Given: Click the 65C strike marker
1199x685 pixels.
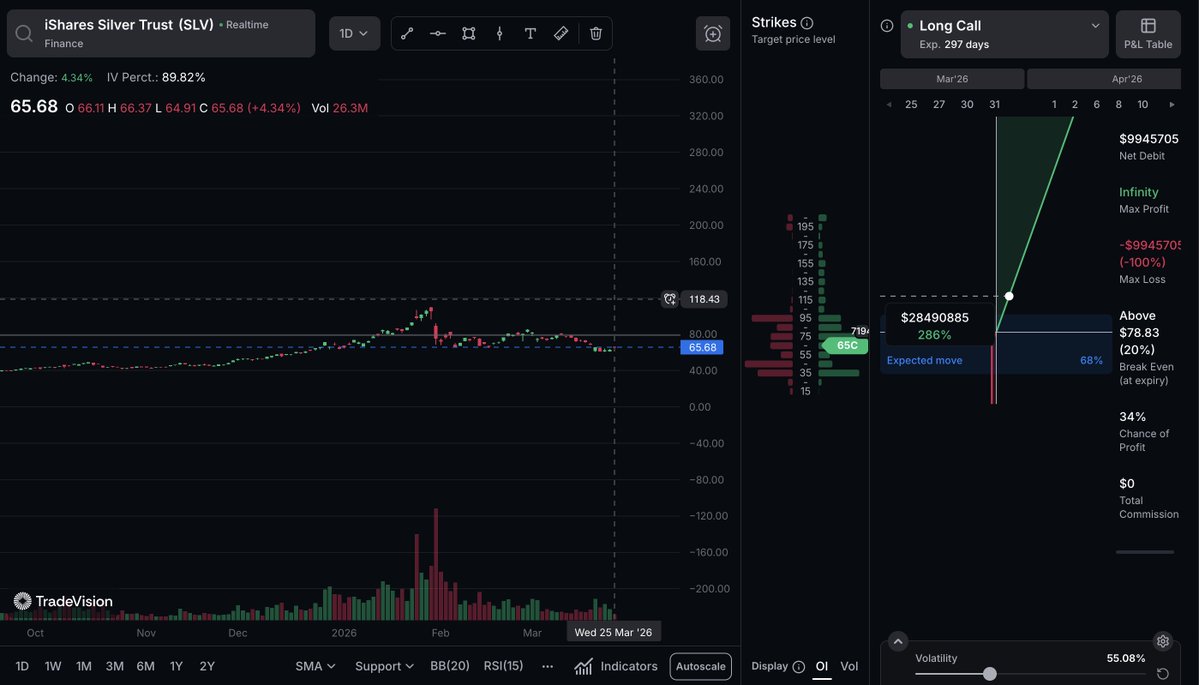Looking at the screenshot, I should [845, 346].
